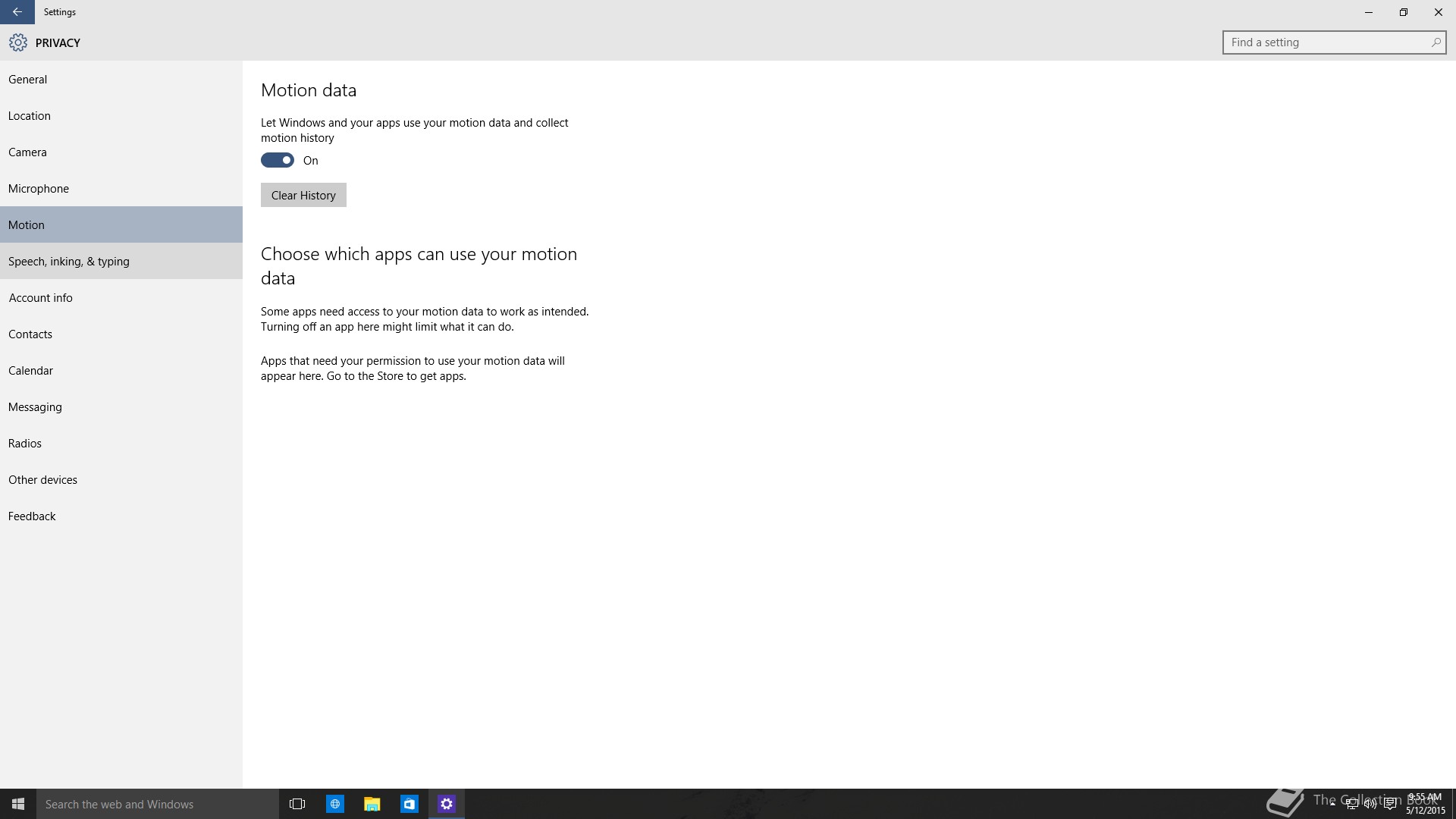Show hidden tray icons arrow
The height and width of the screenshot is (819, 1456).
click(x=1332, y=804)
